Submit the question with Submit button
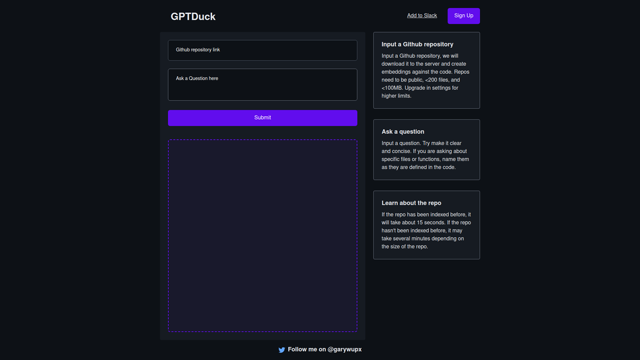 [262, 118]
